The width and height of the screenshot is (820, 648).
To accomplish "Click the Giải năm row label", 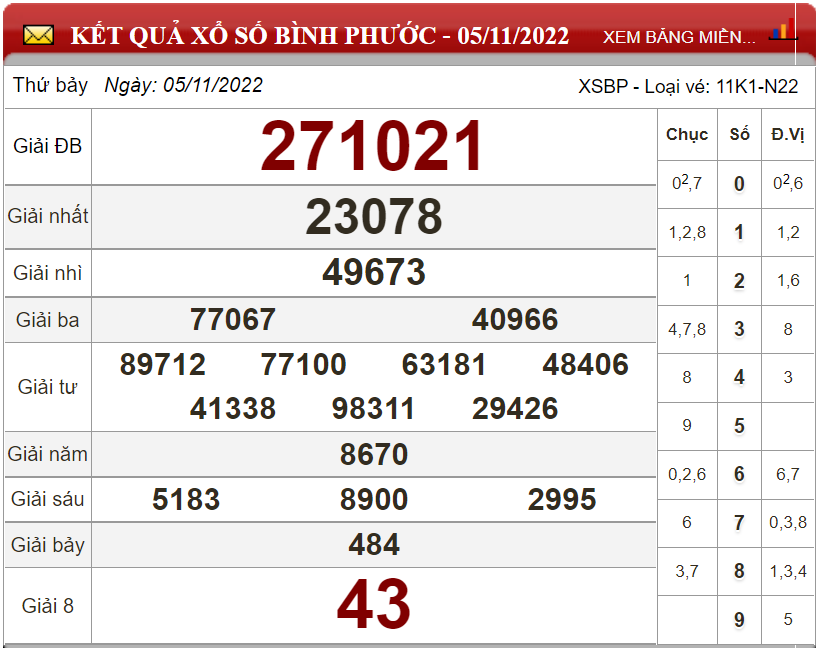I will pos(48,454).
